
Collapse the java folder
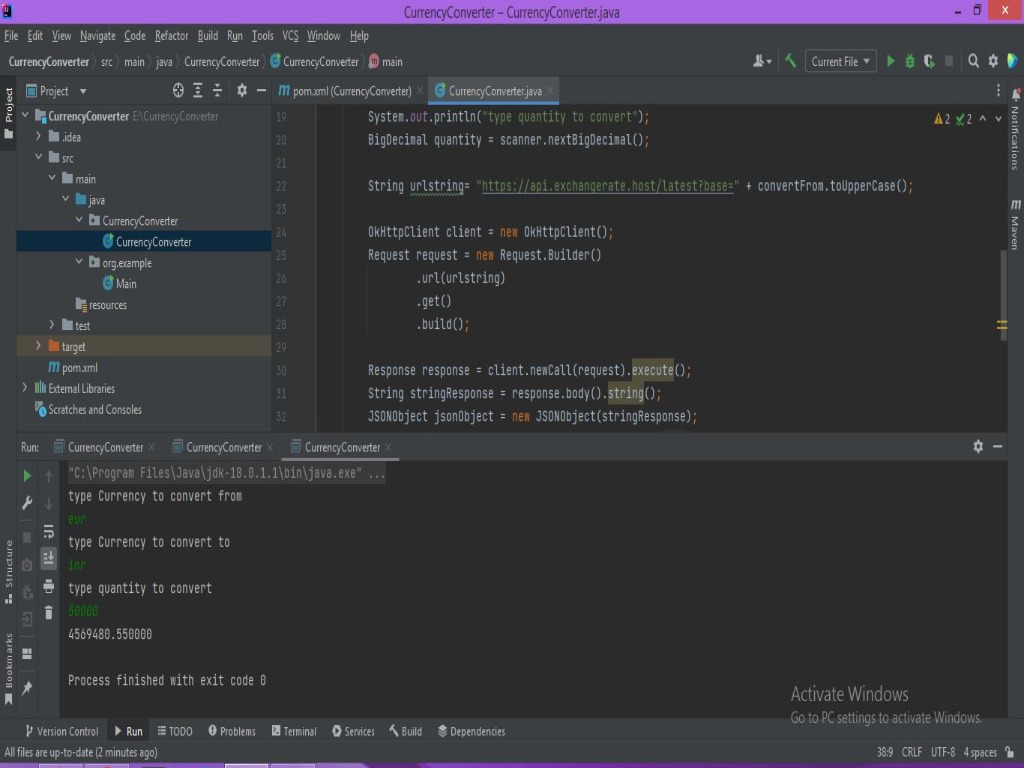tap(66, 199)
